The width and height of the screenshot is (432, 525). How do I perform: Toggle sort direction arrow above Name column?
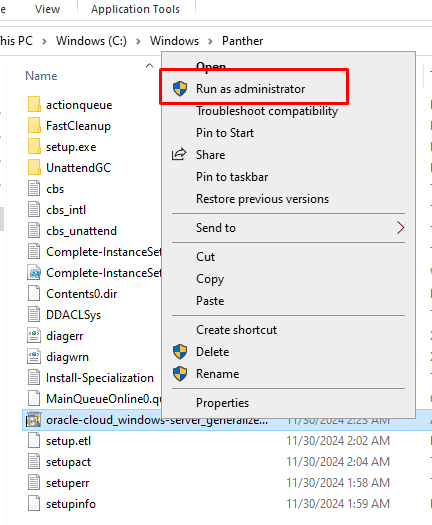tap(150, 66)
